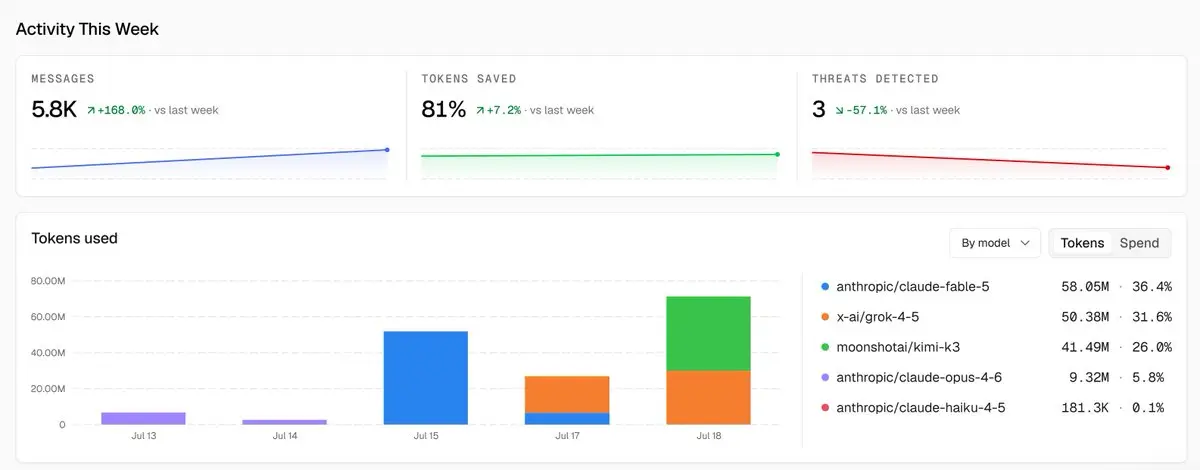Viewport: 1200px width, 470px height.
Task: Click the 31.6% share value
Action: click(1151, 317)
